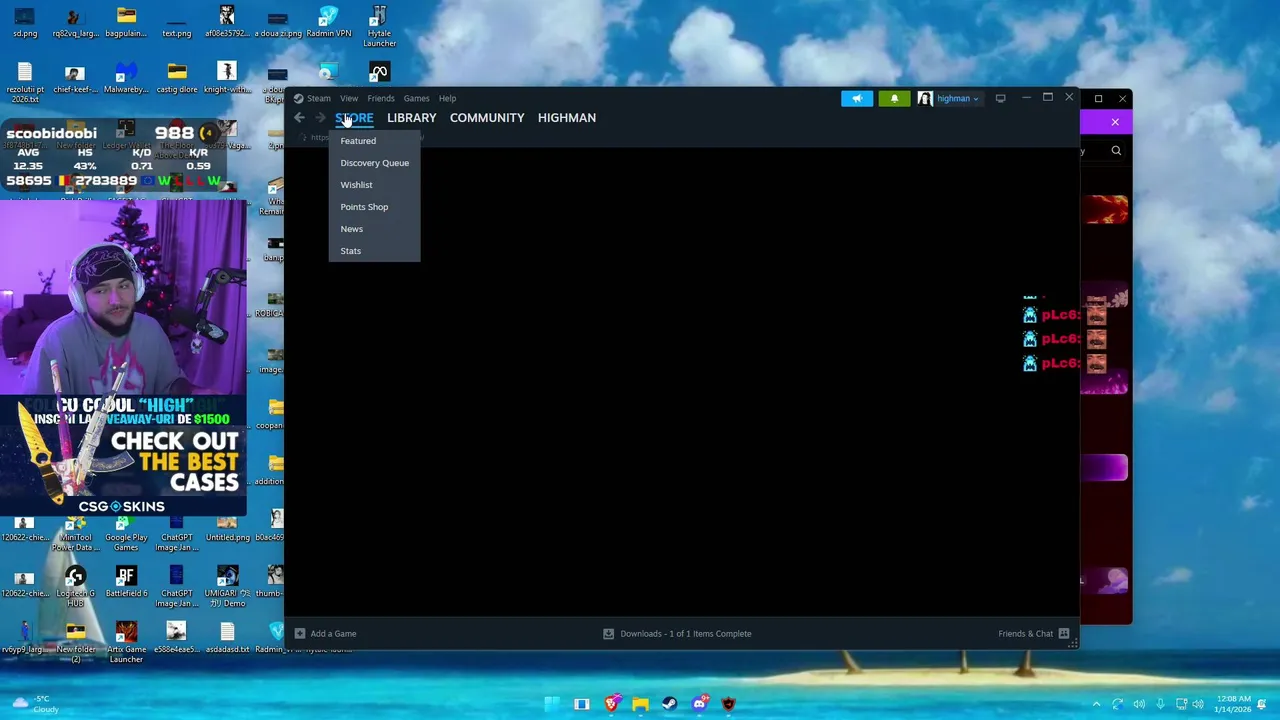Open File Explorer from the taskbar
The height and width of the screenshot is (720, 1280).
640,704
